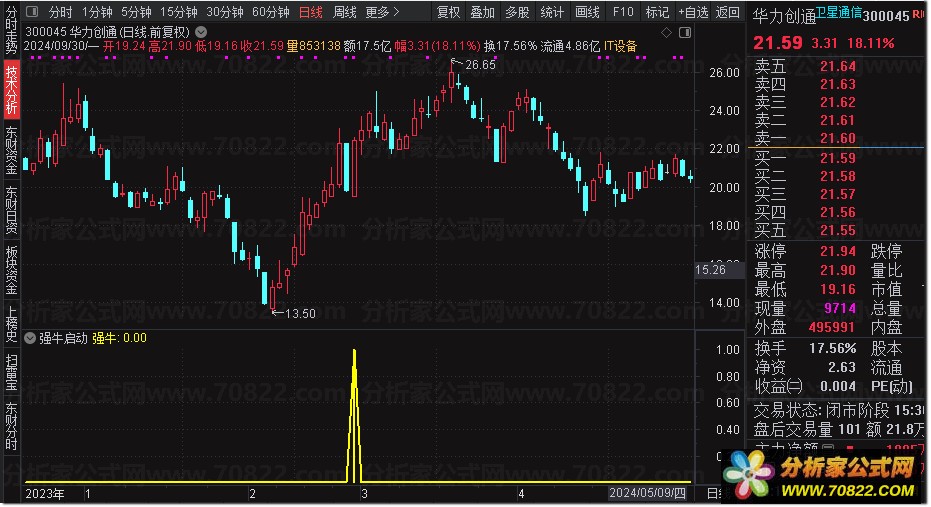Click the 收益(二) value 0.004
Screen dimensions: 931x507
[838, 386]
